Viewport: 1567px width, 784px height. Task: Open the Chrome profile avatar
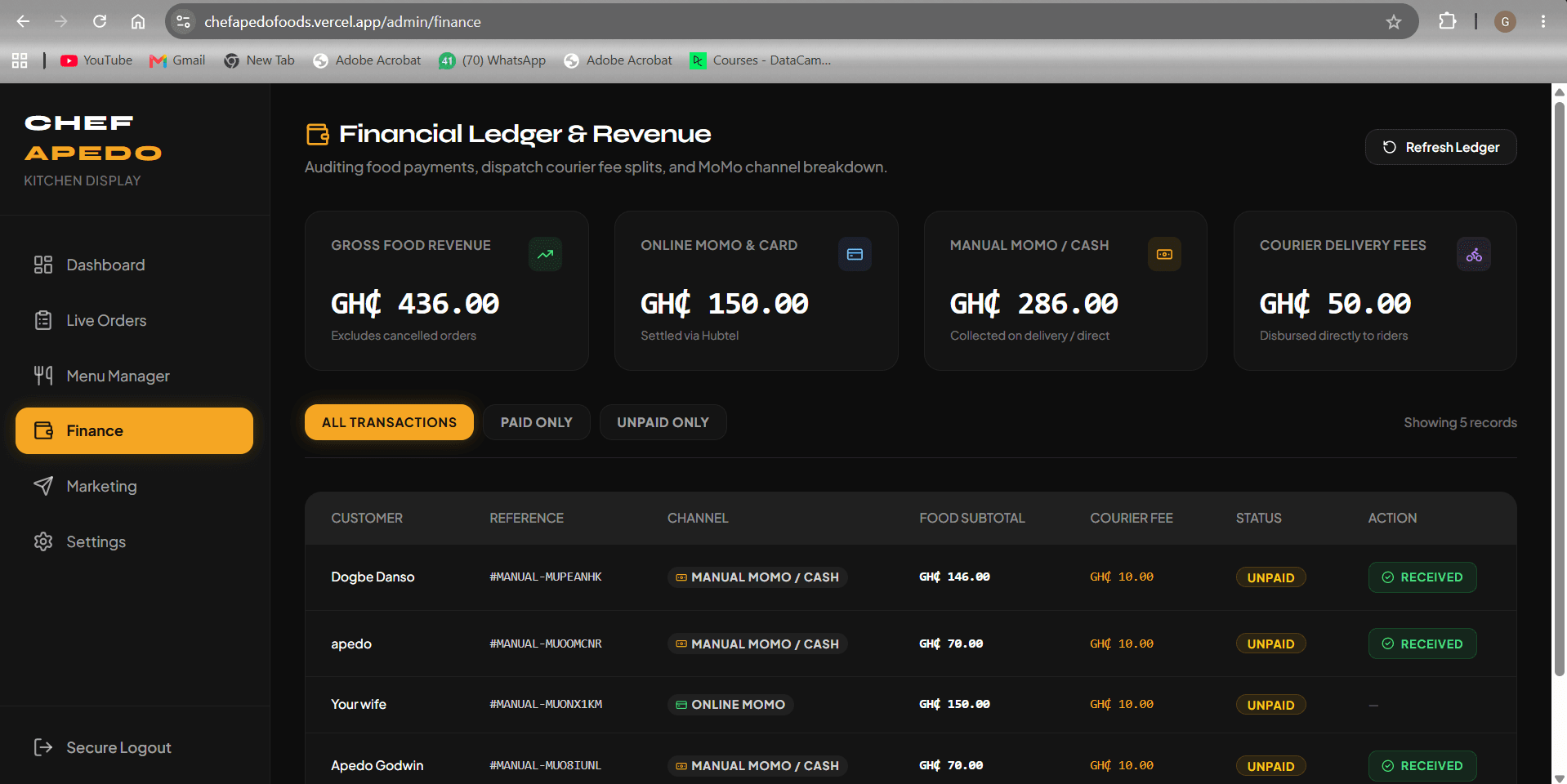[x=1505, y=22]
